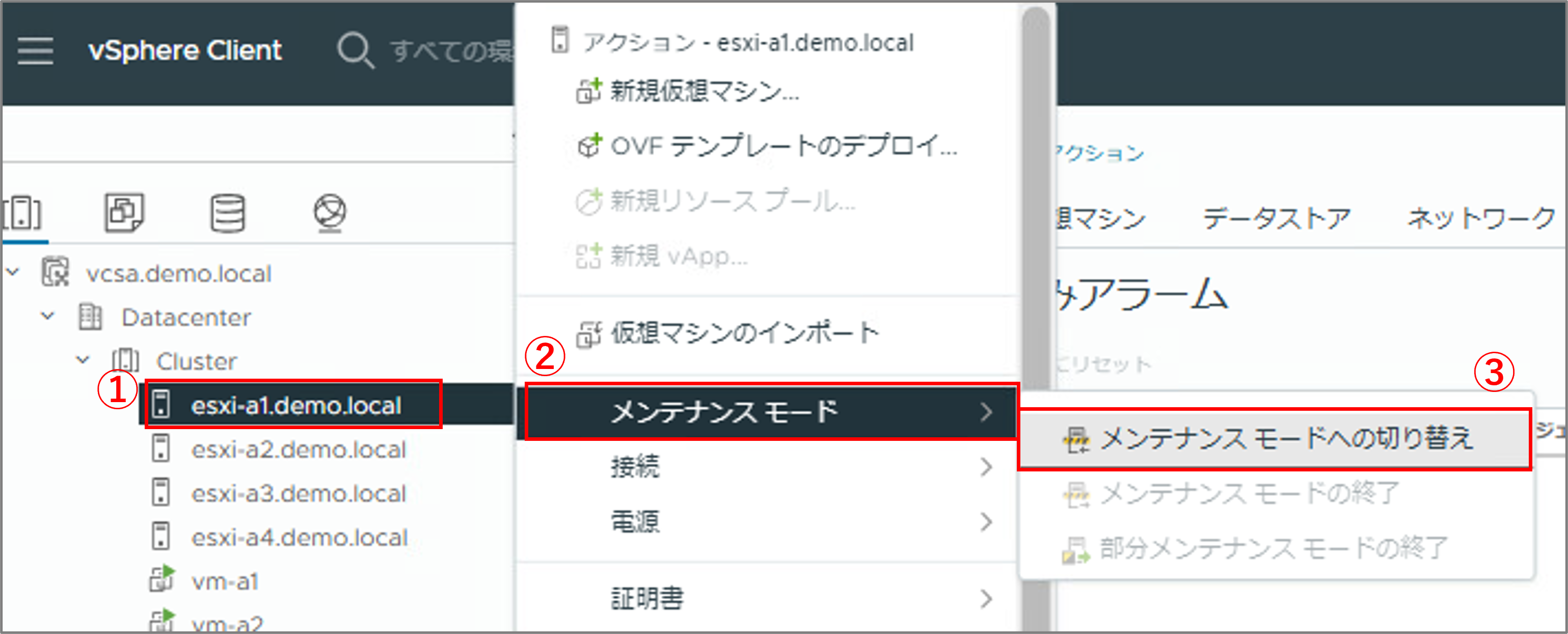Click host icon next to esxi-a4.demo.local
Screen dimensions: 1568x634
tap(160, 536)
